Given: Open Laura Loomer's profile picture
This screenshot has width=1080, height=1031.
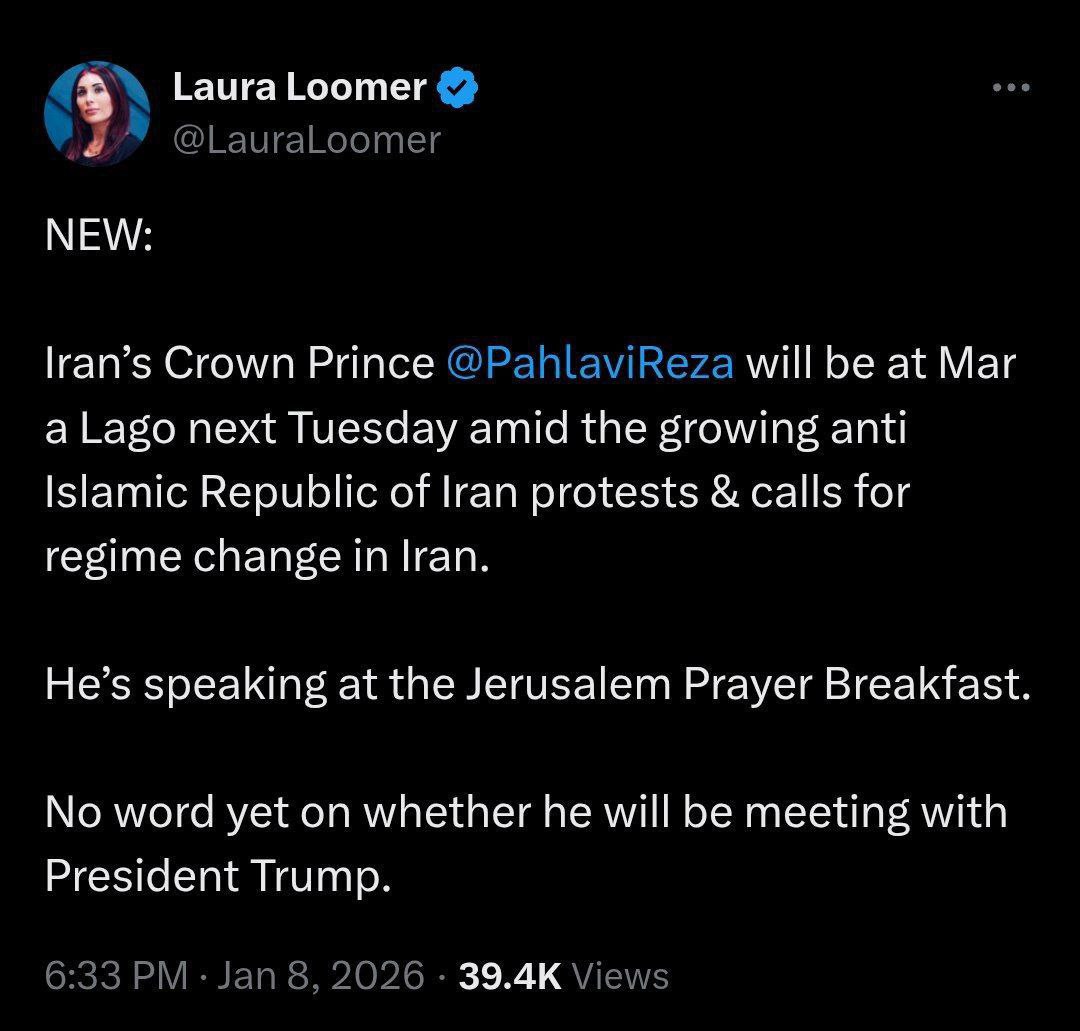Looking at the screenshot, I should click(x=97, y=114).
